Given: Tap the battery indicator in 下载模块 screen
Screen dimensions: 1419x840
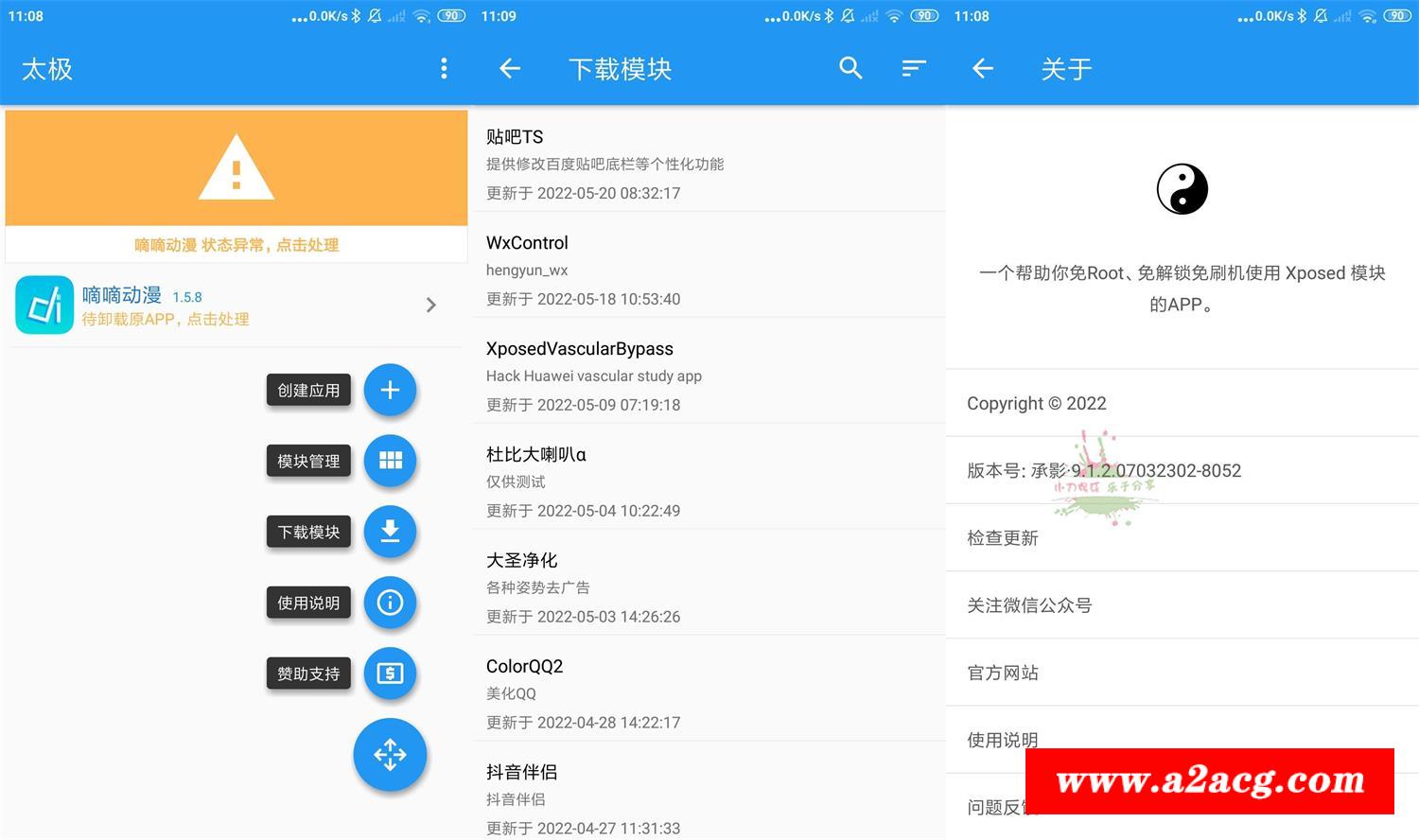Looking at the screenshot, I should coord(924,16).
